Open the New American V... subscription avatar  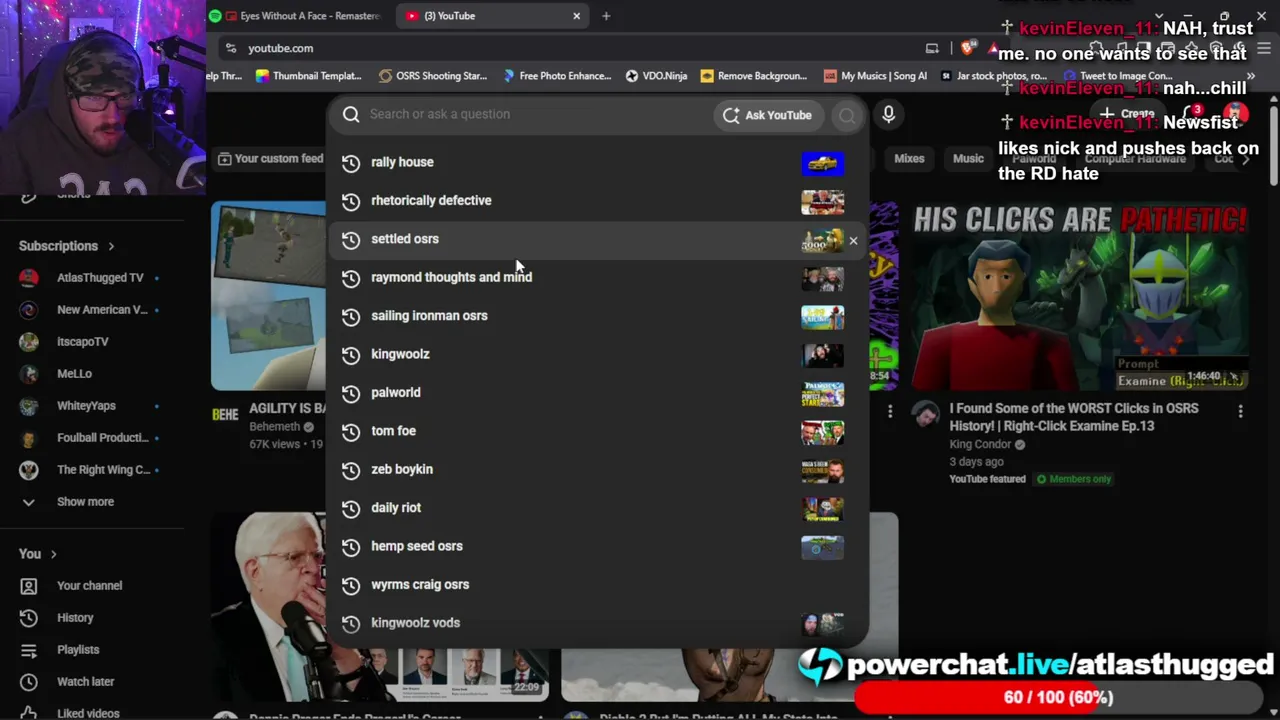(29, 310)
